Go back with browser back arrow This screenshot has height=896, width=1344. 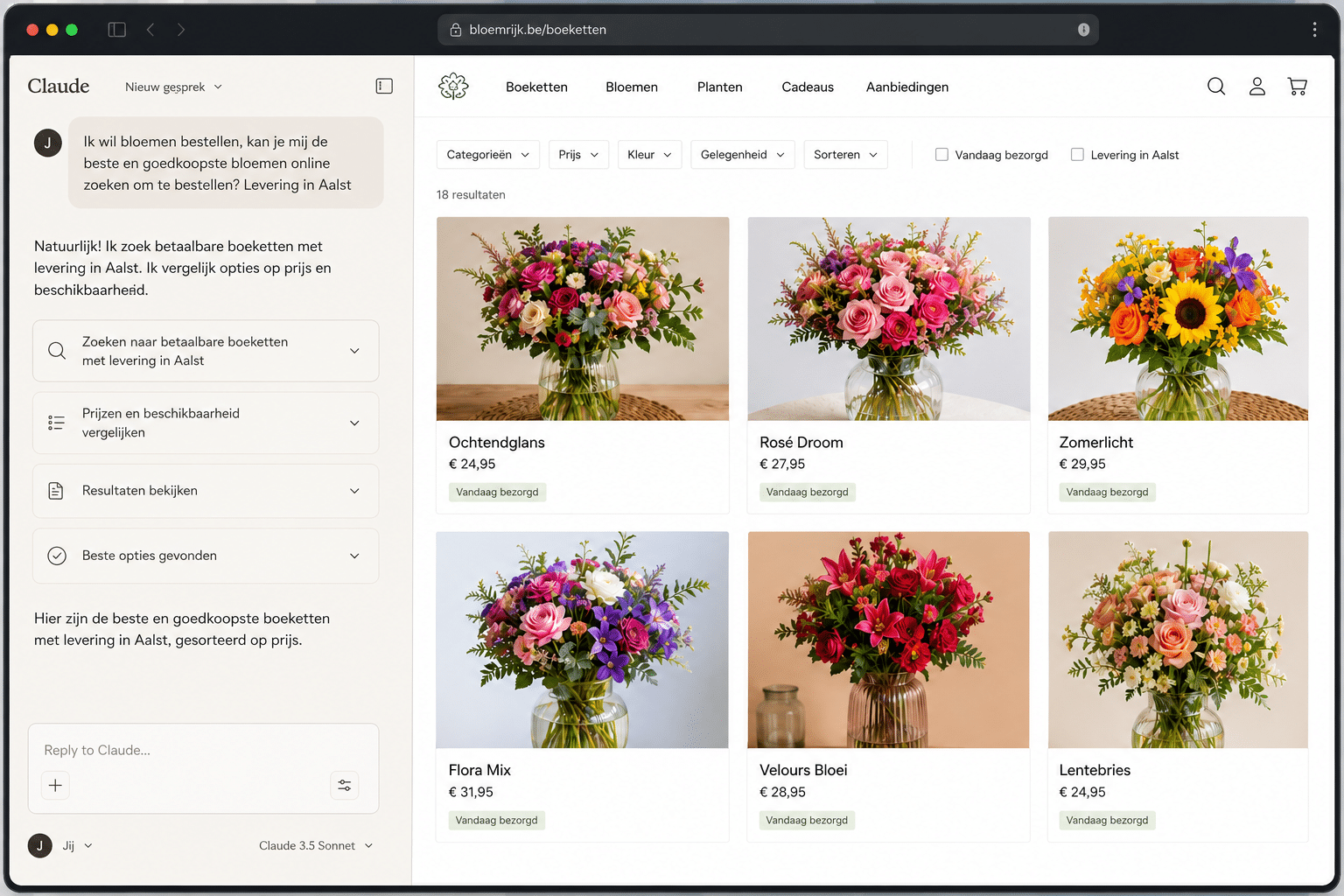[x=150, y=30]
